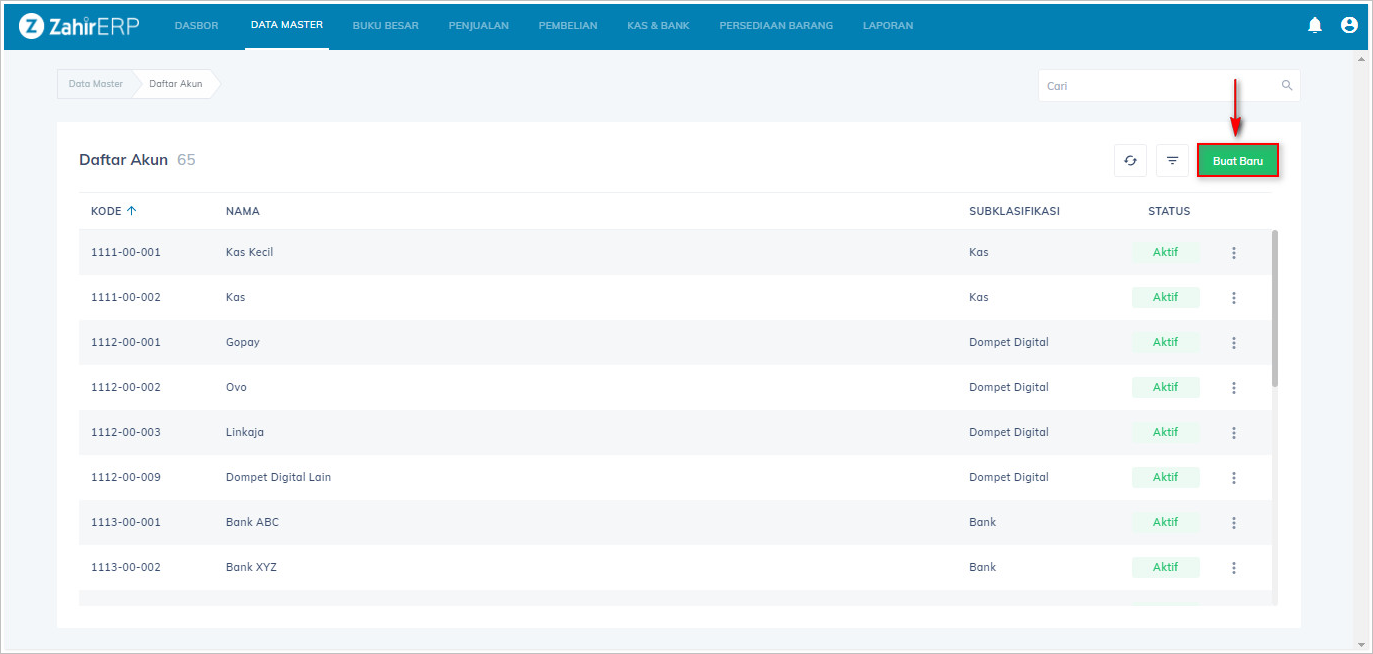
Task: Open three-dot menu for Gopay row
Action: coord(1234,343)
